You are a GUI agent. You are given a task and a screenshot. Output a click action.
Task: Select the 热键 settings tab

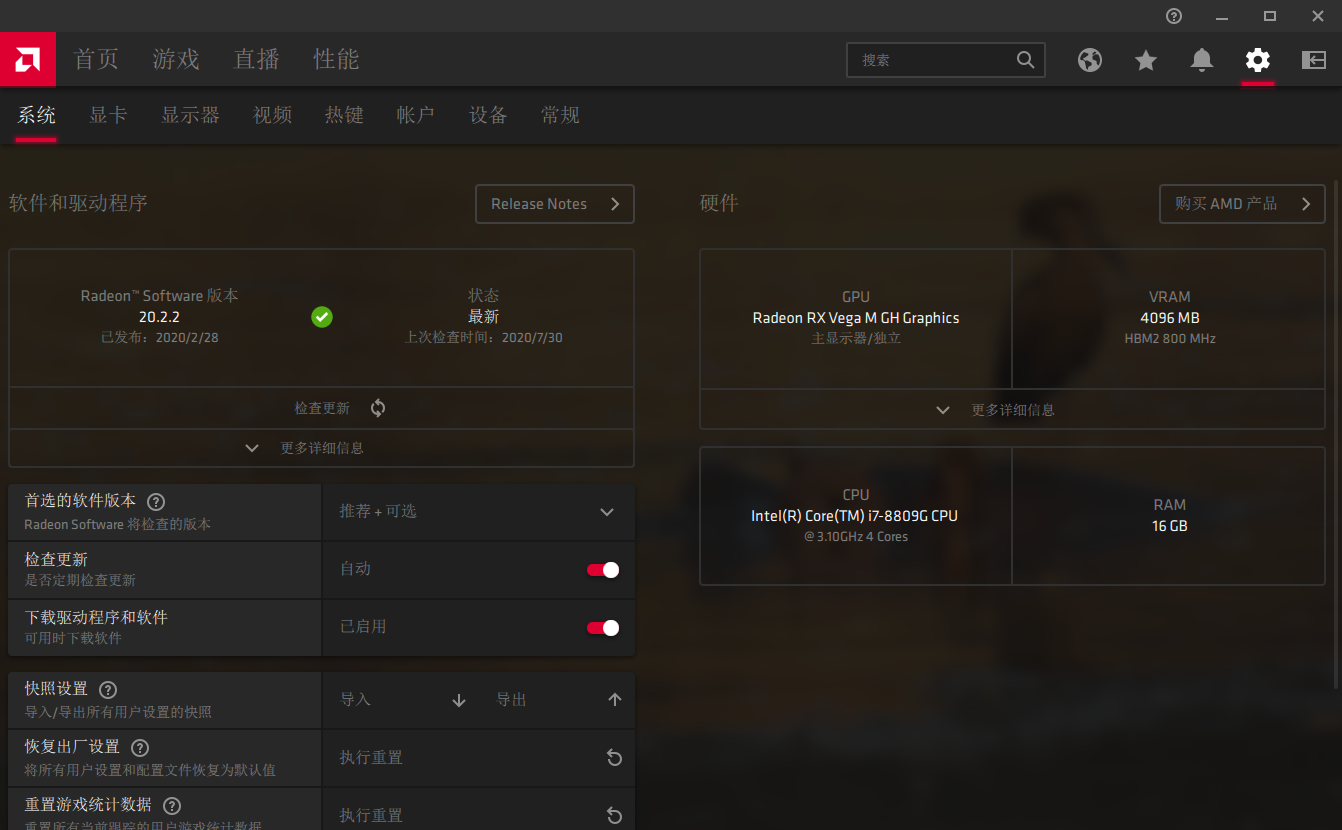pyautogui.click(x=344, y=115)
